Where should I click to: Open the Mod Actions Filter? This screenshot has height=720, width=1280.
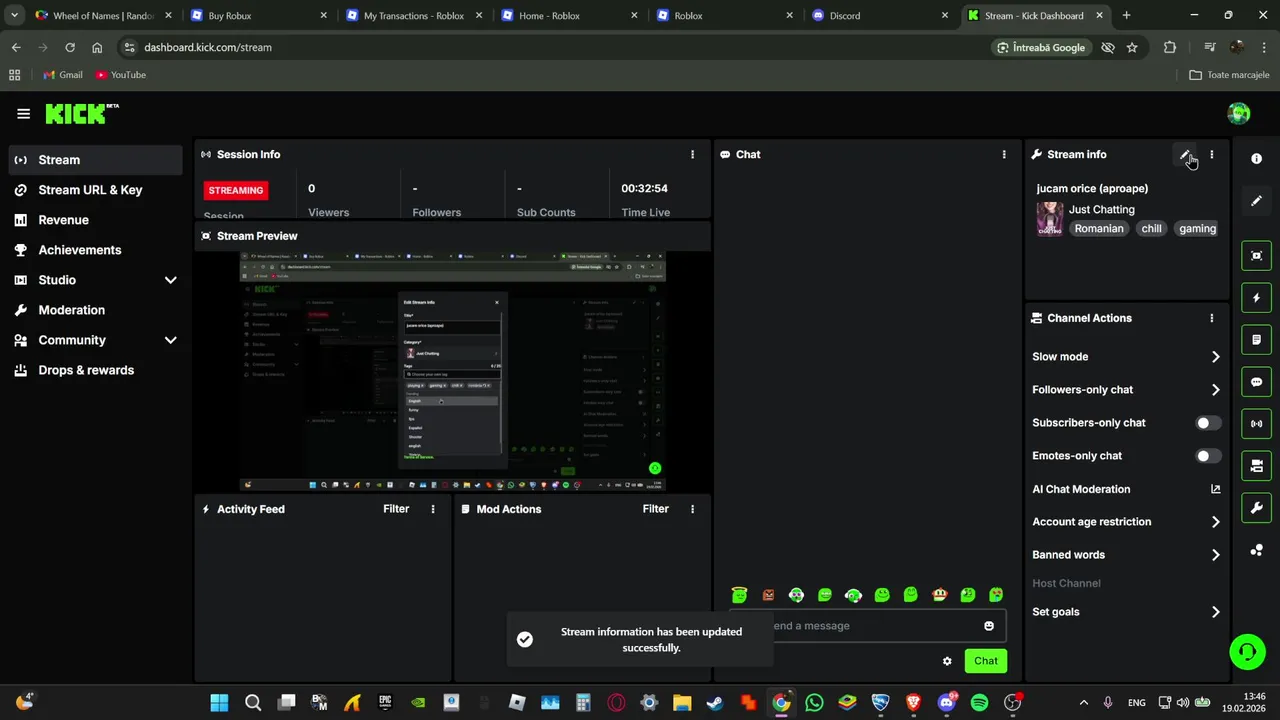pyautogui.click(x=655, y=509)
